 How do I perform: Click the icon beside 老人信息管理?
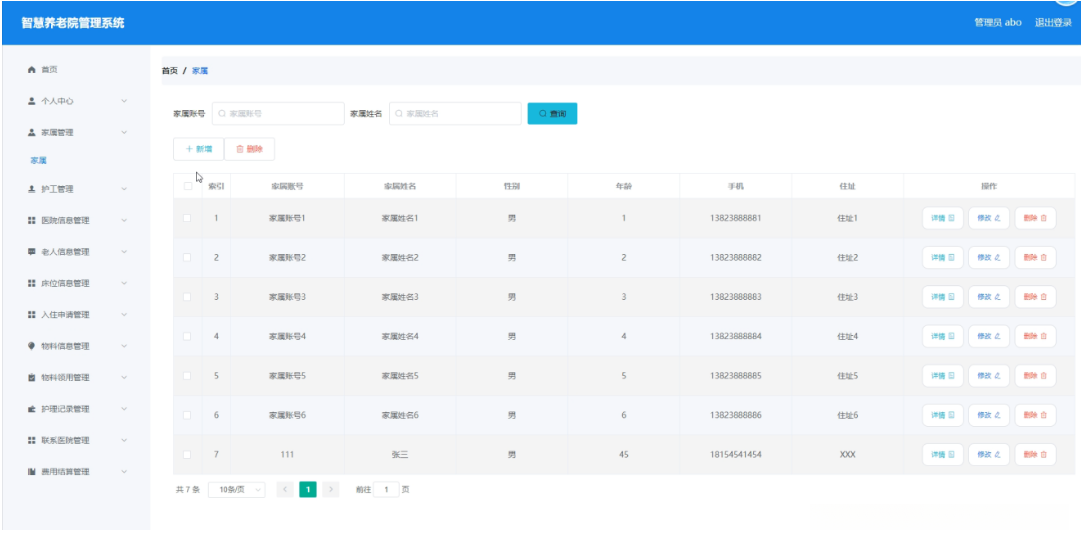pyautogui.click(x=31, y=252)
